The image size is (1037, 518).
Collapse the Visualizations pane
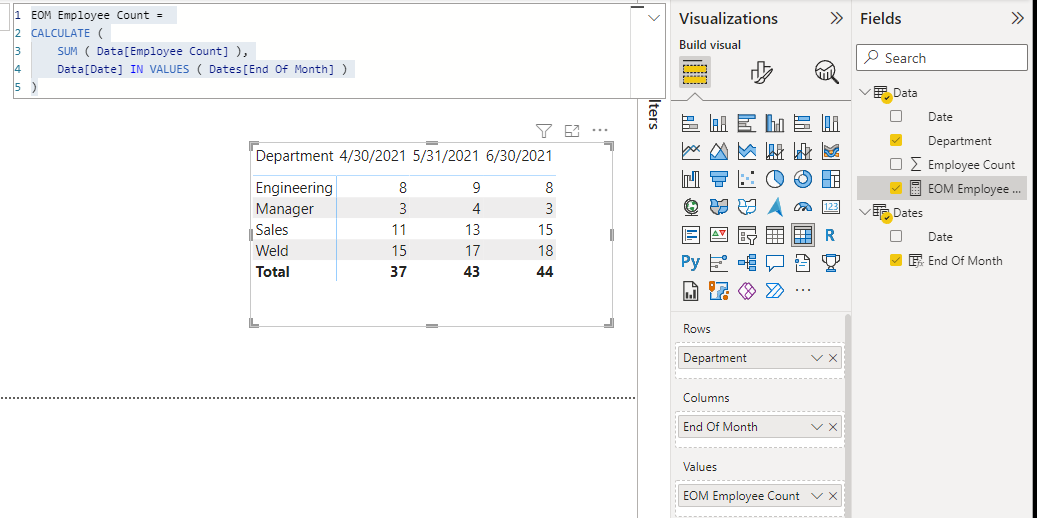(x=837, y=19)
